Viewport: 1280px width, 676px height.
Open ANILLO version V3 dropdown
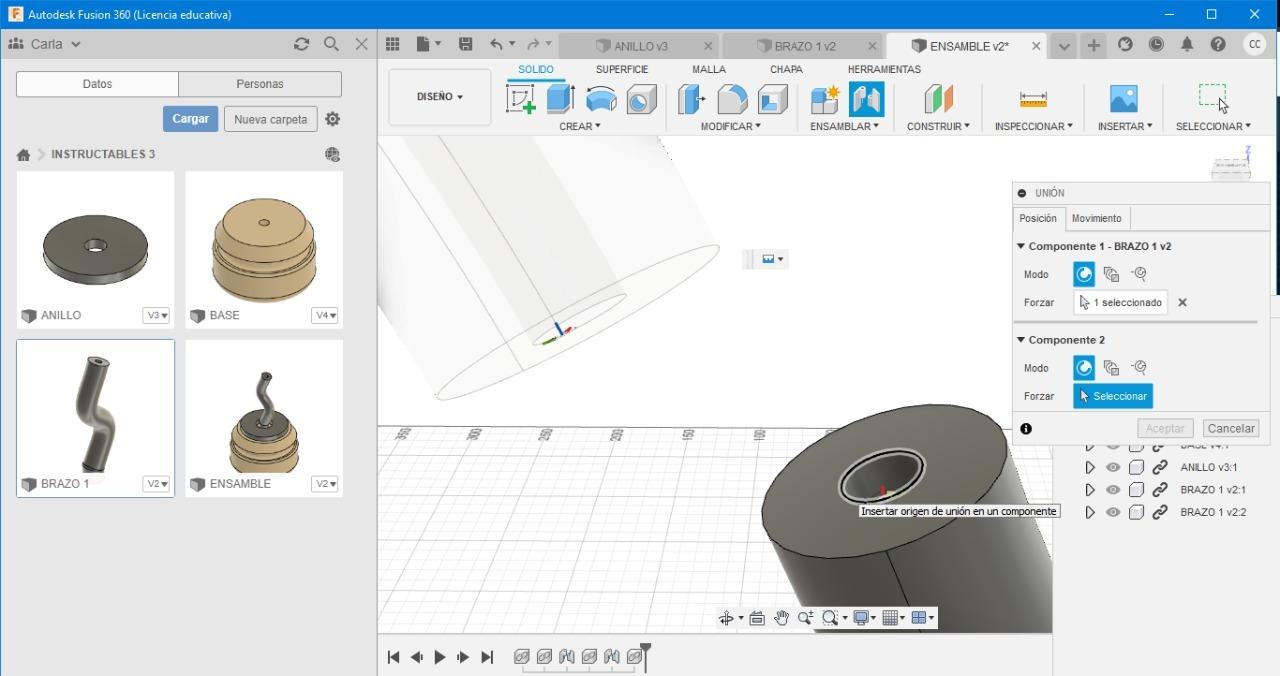(x=157, y=316)
